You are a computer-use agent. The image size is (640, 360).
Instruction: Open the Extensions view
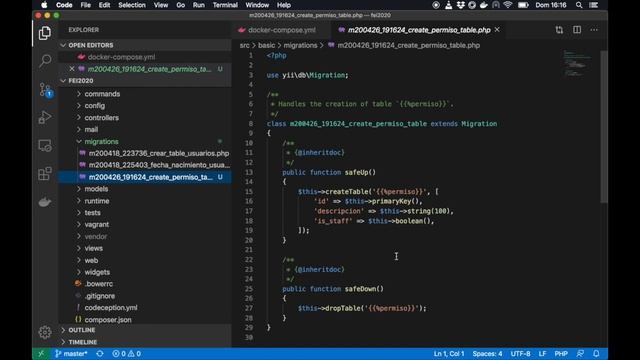(45, 173)
